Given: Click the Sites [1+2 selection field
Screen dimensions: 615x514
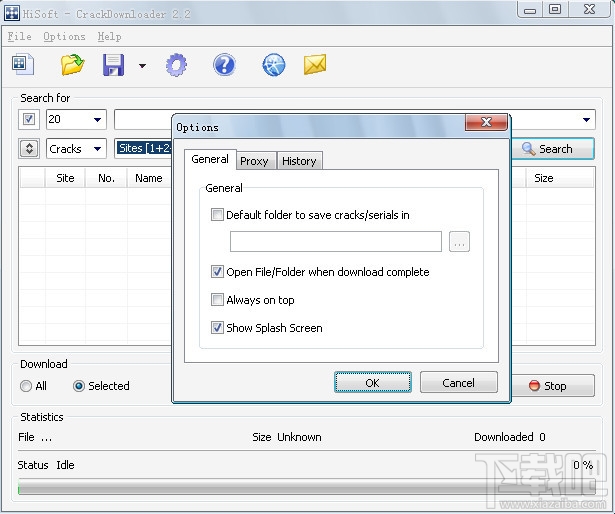Looking at the screenshot, I should (x=144, y=148).
